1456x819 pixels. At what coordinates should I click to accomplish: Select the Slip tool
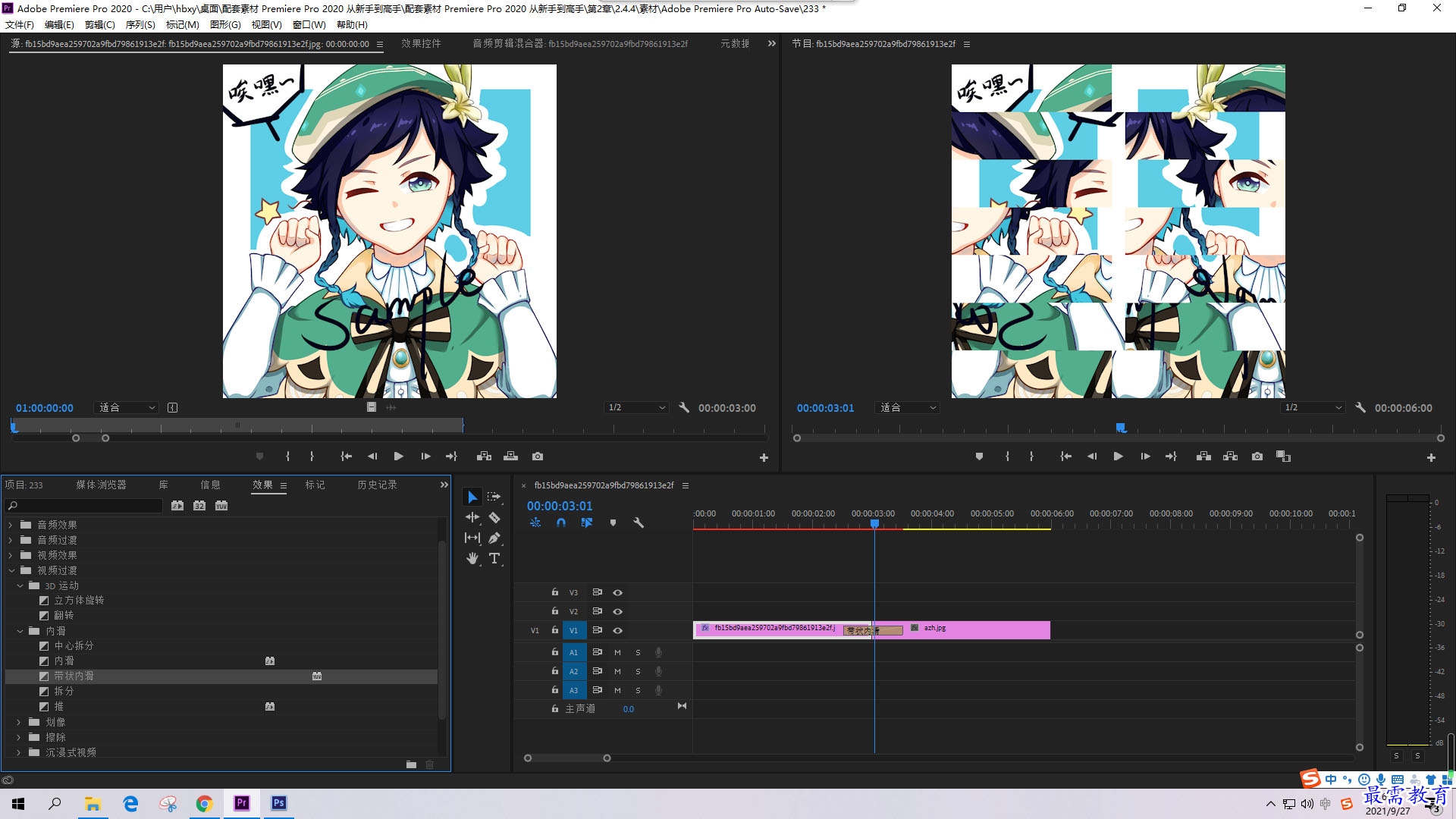[x=472, y=538]
